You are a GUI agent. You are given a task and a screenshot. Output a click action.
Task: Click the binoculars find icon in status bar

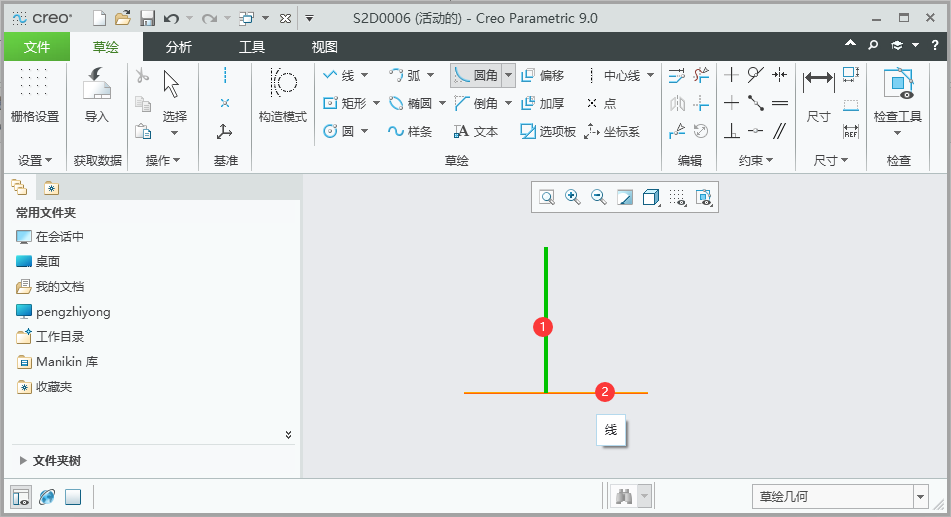pos(624,497)
